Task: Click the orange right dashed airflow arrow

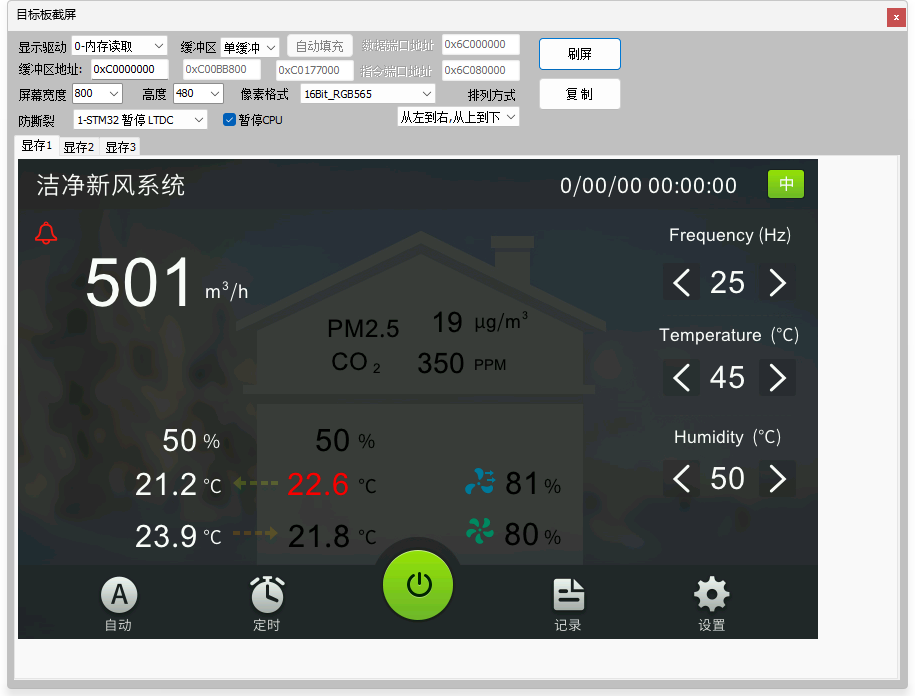Action: [x=255, y=533]
